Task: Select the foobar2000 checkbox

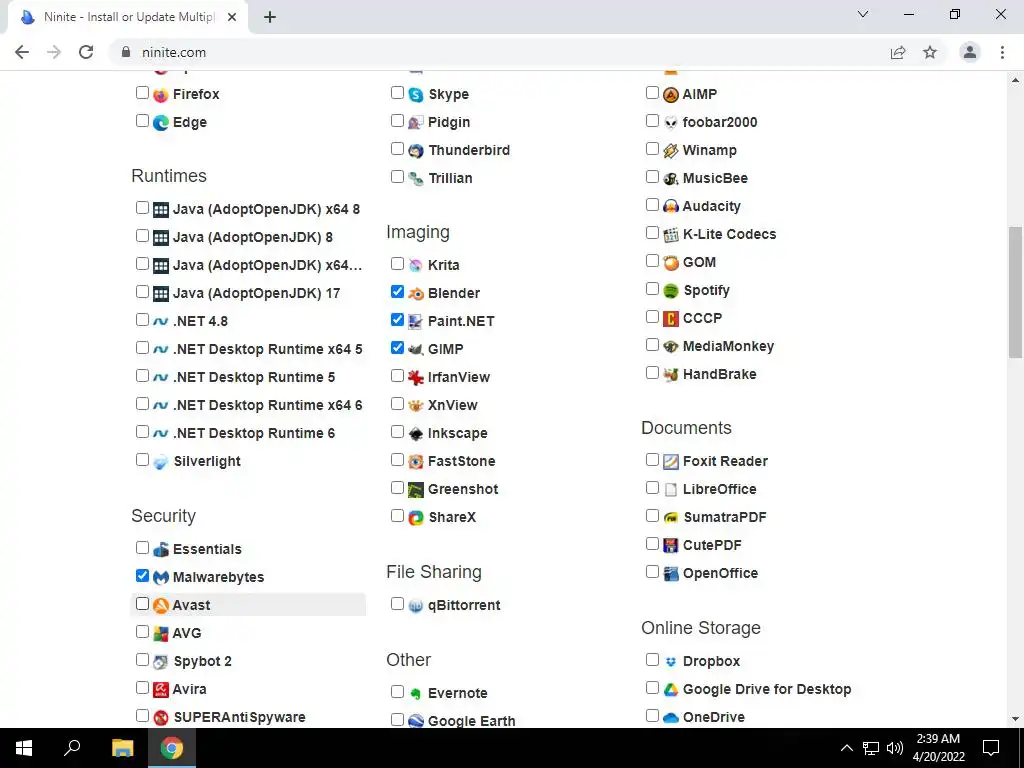Action: (x=652, y=121)
